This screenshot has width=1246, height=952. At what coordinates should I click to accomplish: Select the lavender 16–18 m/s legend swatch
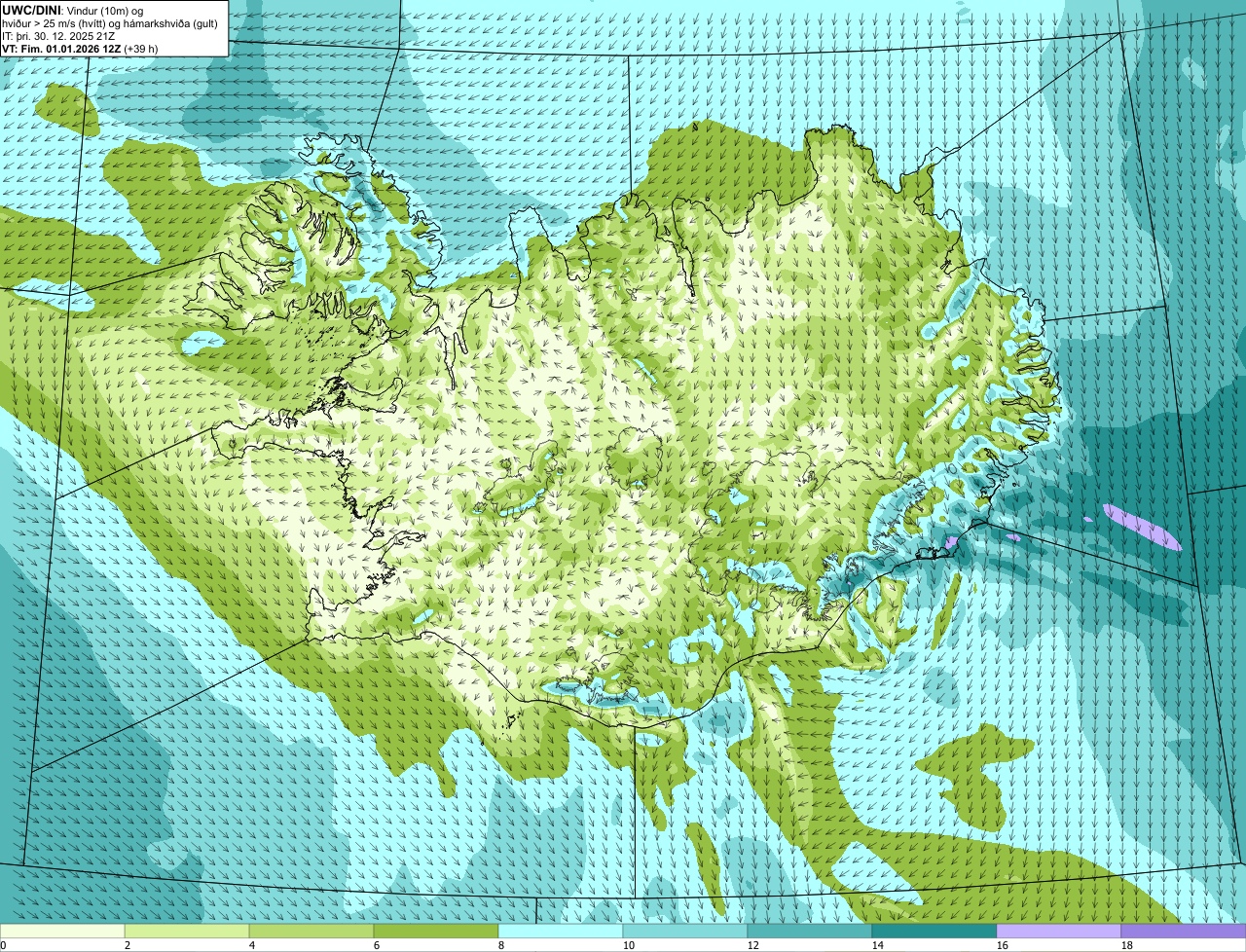(x=1059, y=932)
